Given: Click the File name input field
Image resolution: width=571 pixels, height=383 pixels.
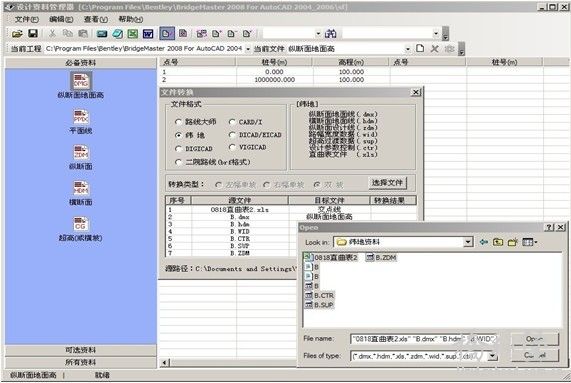Looking at the screenshot, I should (x=423, y=339).
